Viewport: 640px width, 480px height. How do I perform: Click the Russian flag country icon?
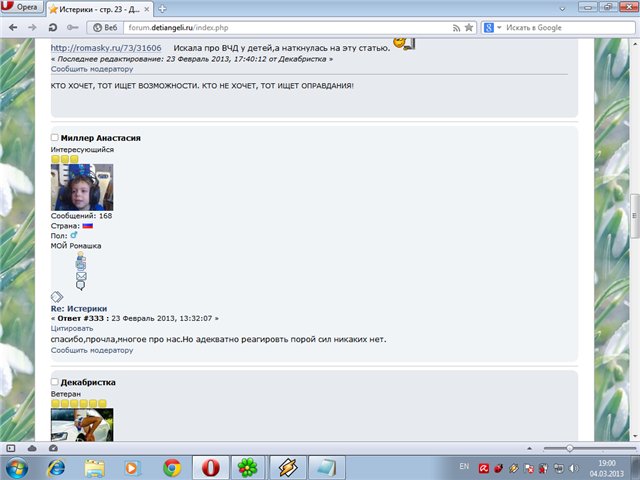click(87, 226)
